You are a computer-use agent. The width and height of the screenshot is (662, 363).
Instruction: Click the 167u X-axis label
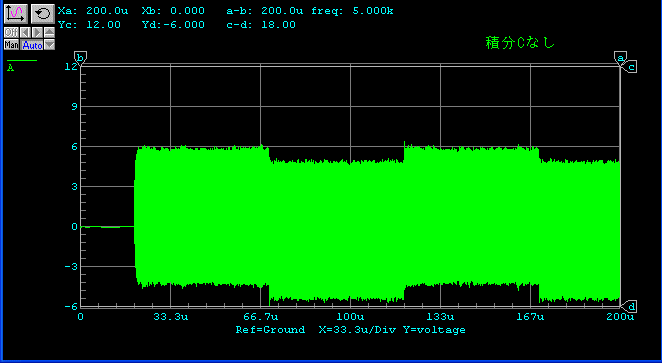[x=530, y=317]
